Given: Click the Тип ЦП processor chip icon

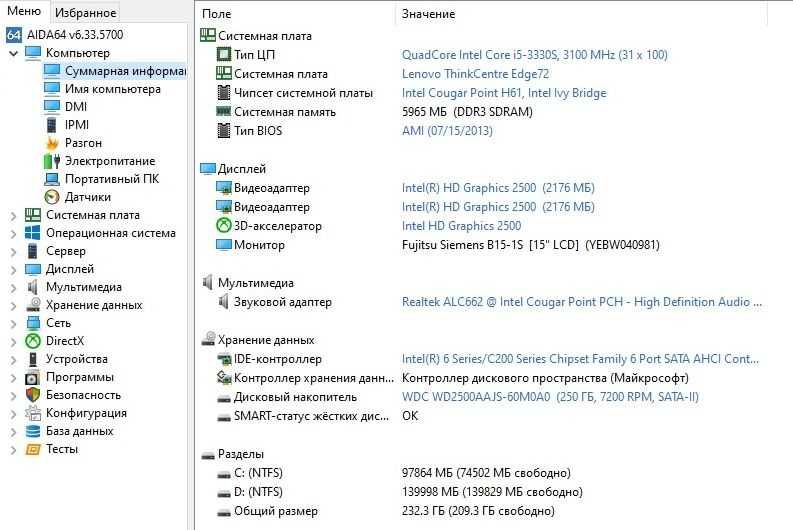Looking at the screenshot, I should (224, 54).
